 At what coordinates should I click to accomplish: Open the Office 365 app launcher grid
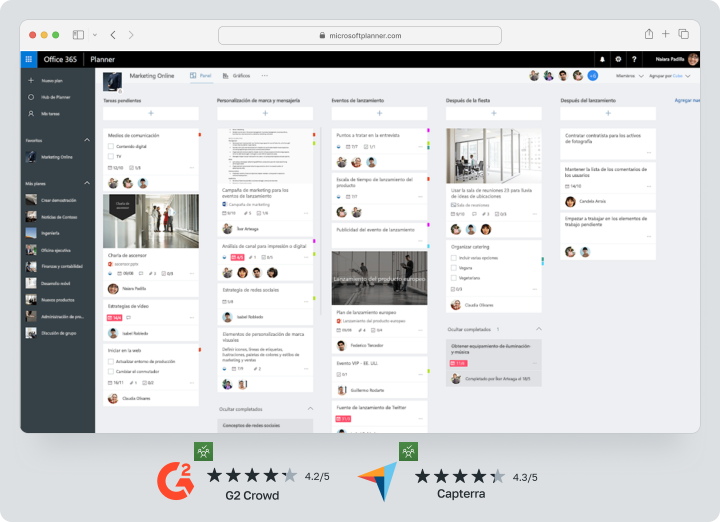(x=28, y=59)
